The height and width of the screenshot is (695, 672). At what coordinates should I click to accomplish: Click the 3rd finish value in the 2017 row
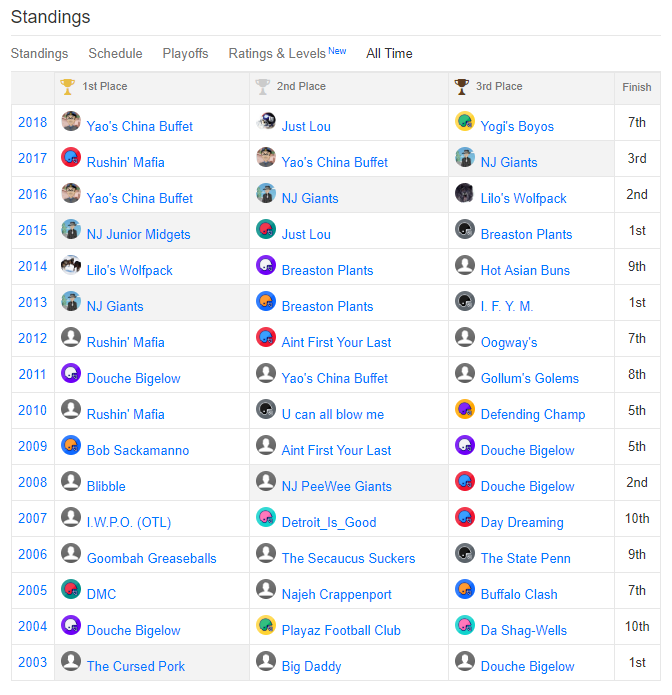[x=637, y=158]
